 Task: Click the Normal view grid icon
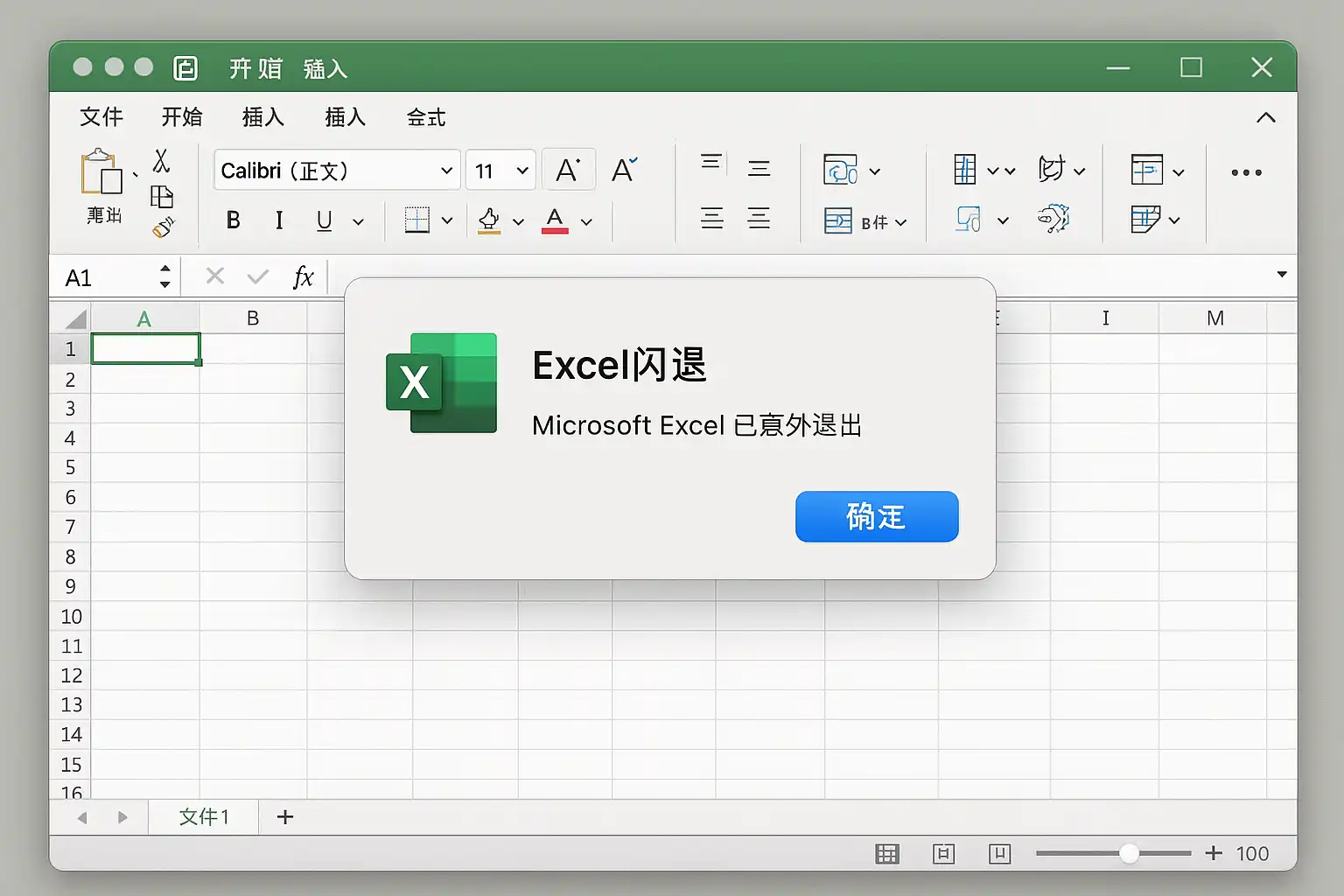click(887, 853)
